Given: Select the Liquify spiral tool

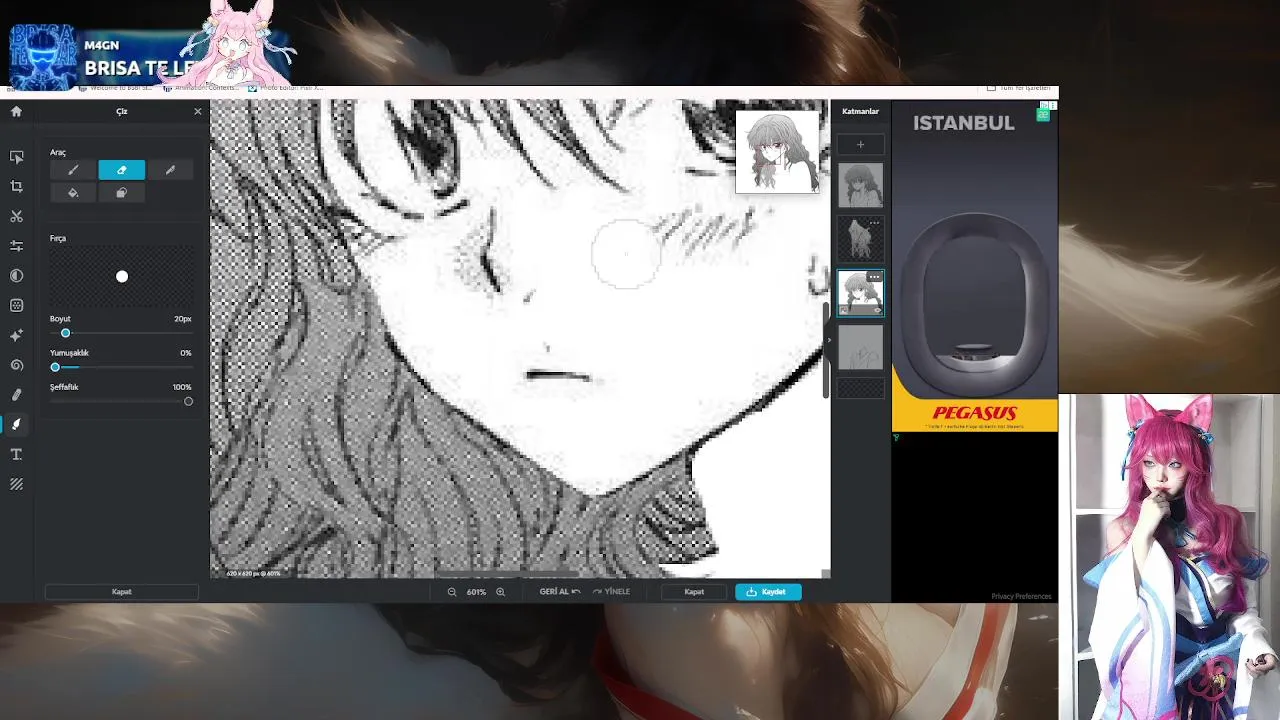Looking at the screenshot, I should pos(16,365).
